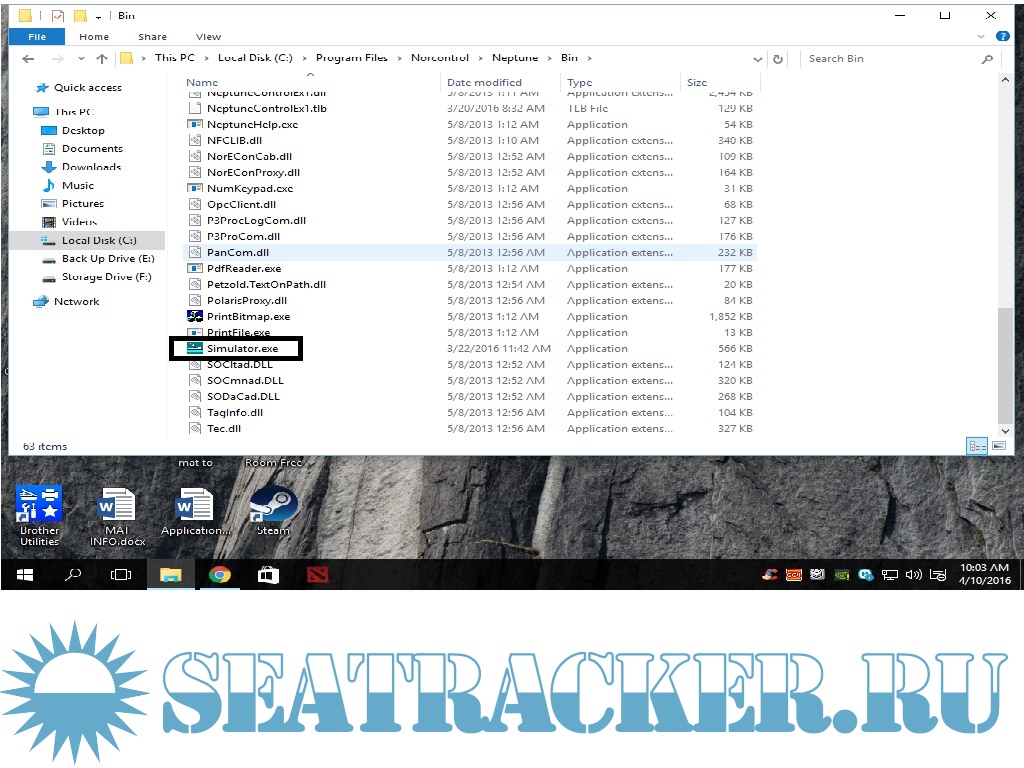Switch to the large icons view toggle
This screenshot has width=1024, height=768.
995,446
